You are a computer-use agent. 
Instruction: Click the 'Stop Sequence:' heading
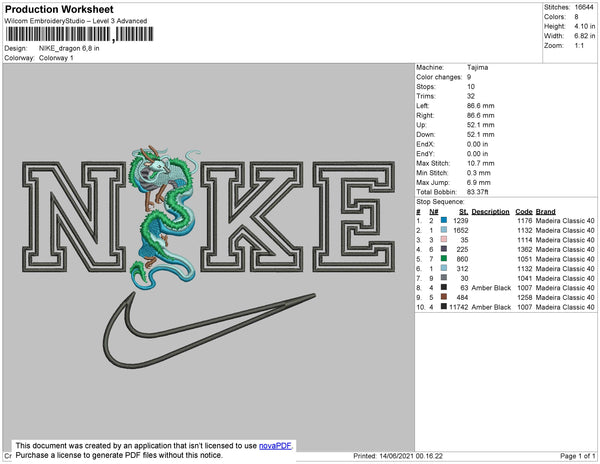click(x=440, y=202)
